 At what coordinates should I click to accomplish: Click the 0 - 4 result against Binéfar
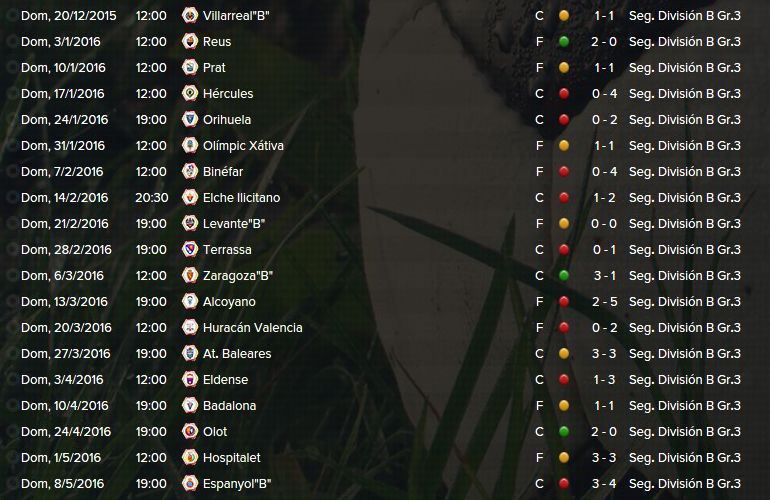604,172
